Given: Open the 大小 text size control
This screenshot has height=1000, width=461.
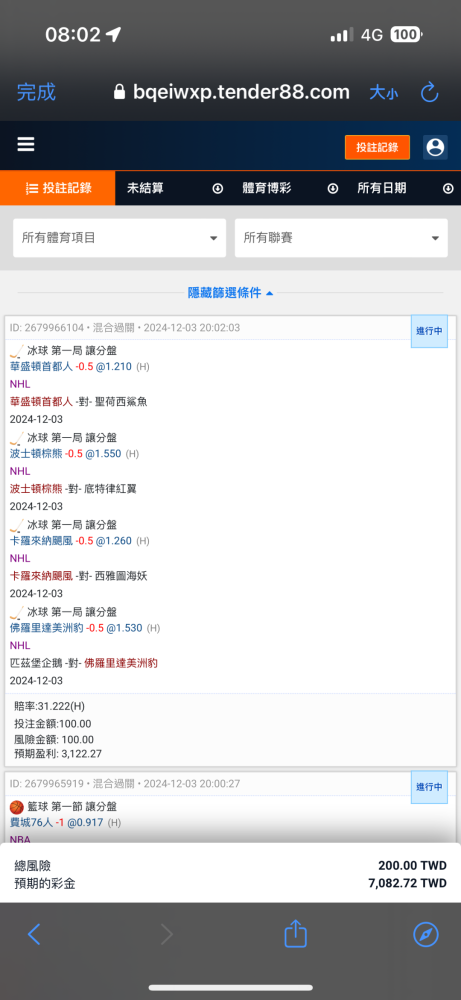Looking at the screenshot, I should pos(384,93).
